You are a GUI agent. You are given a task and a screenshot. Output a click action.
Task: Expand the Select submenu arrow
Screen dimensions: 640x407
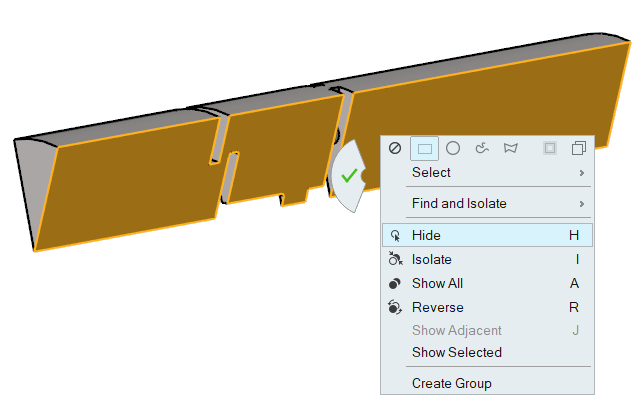click(582, 173)
